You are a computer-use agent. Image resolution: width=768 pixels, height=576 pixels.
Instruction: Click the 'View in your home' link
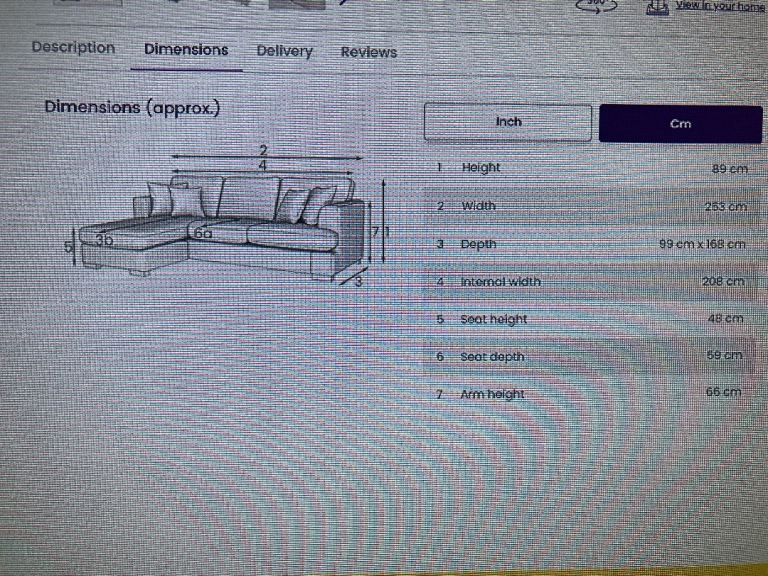click(719, 5)
